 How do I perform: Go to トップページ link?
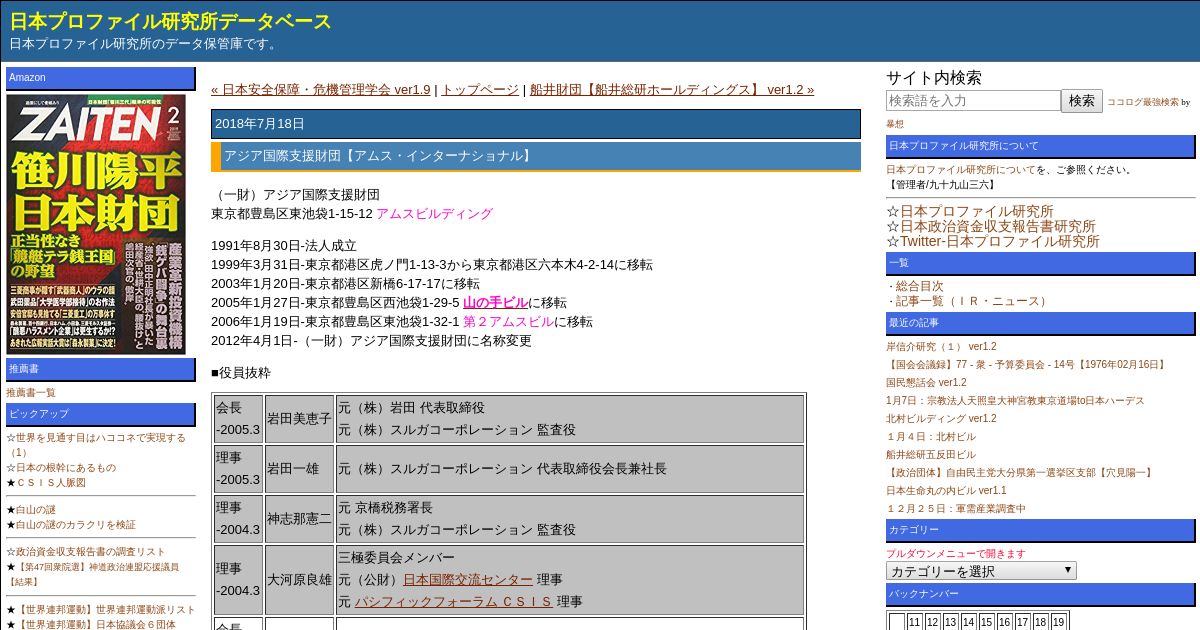480,89
